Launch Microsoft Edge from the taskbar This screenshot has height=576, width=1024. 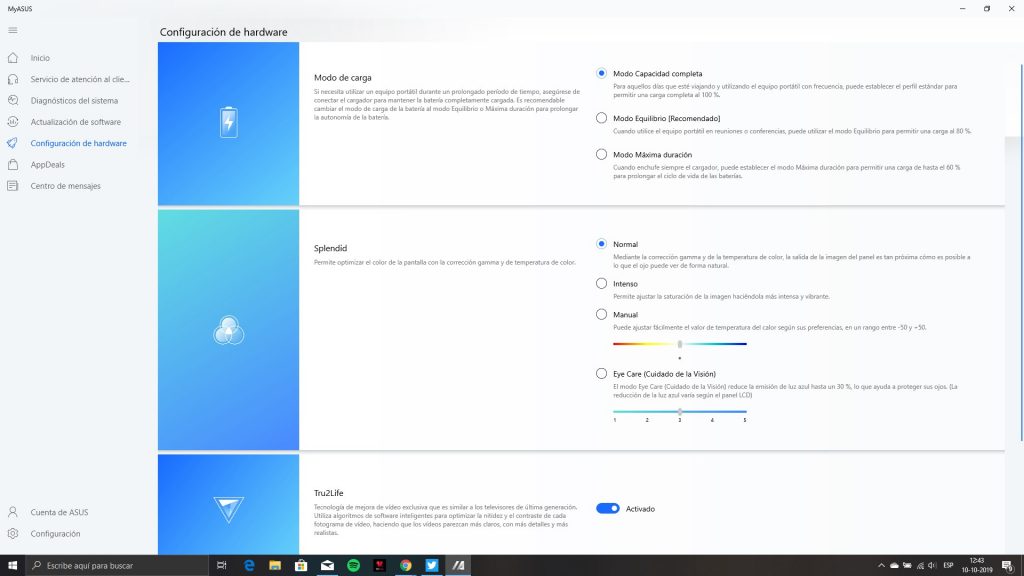(249, 566)
